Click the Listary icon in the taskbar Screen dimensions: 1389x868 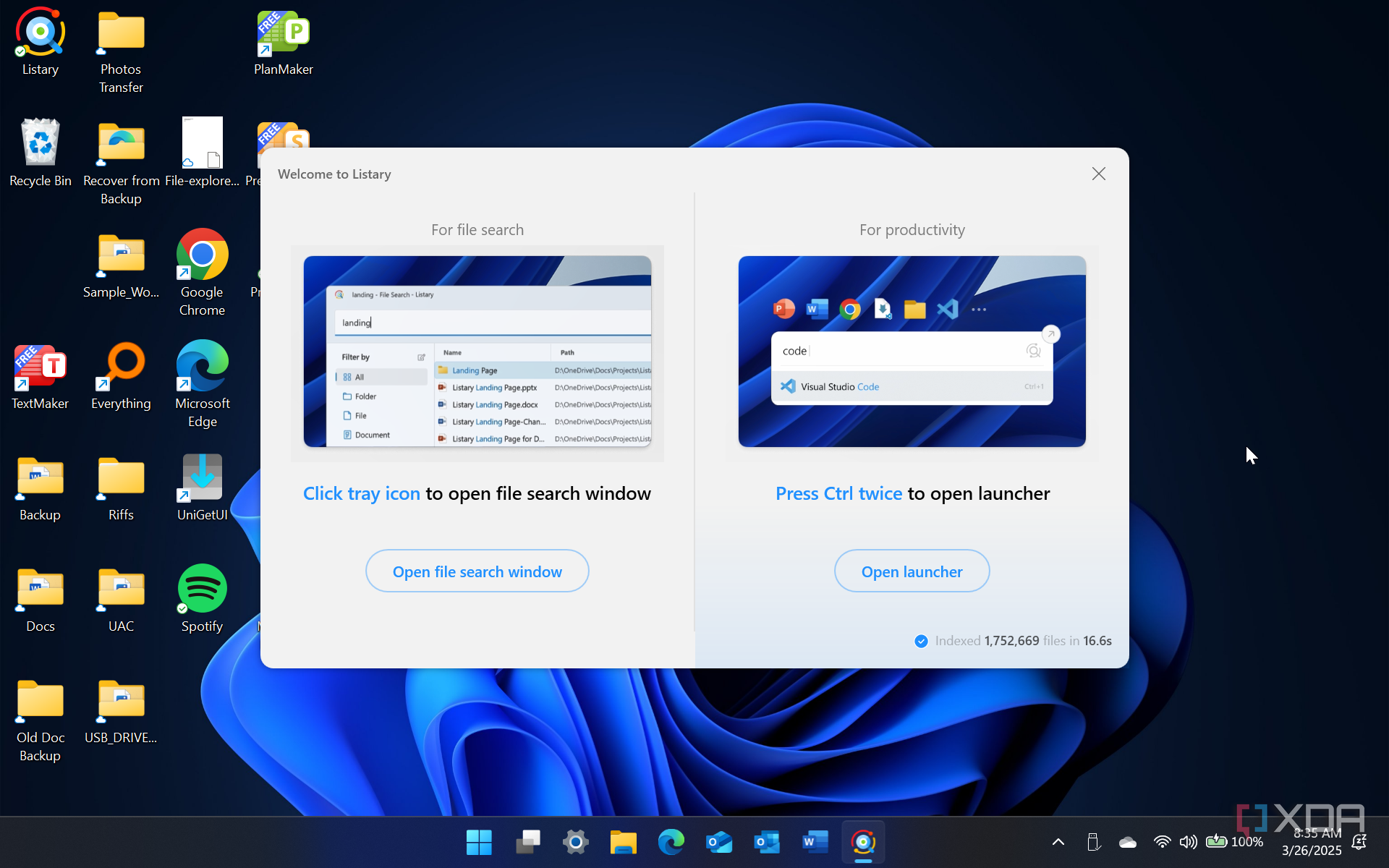coord(863,842)
